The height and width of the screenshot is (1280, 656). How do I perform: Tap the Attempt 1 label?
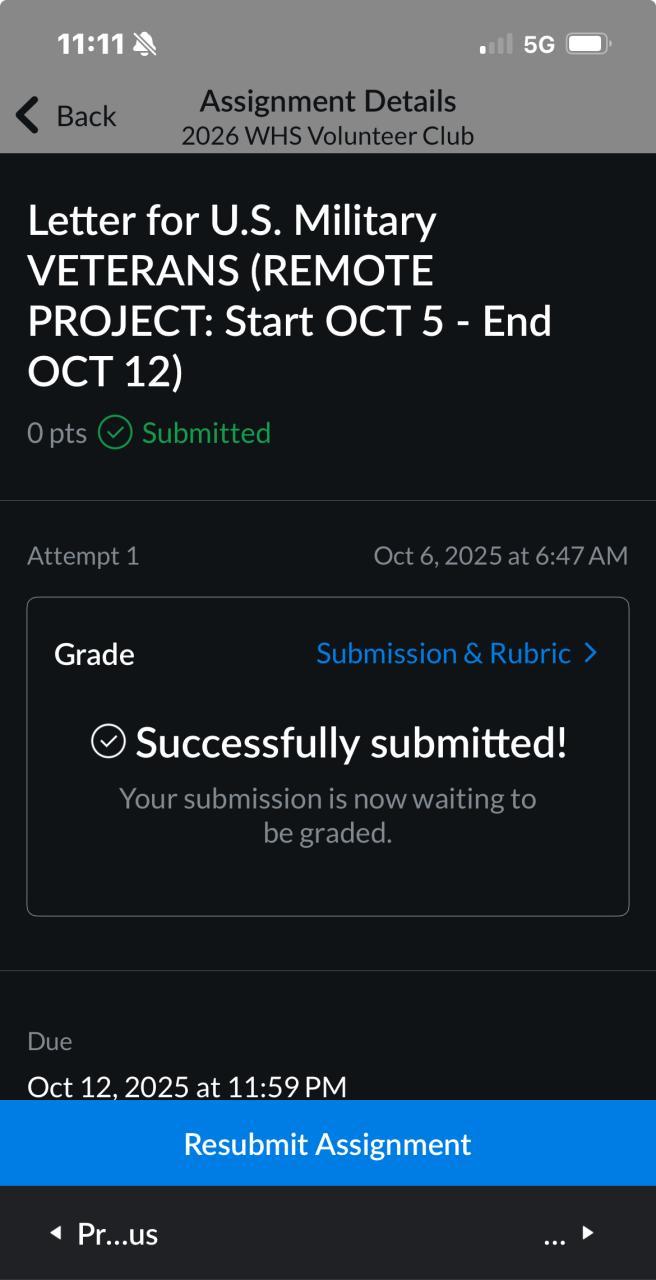pyautogui.click(x=83, y=556)
